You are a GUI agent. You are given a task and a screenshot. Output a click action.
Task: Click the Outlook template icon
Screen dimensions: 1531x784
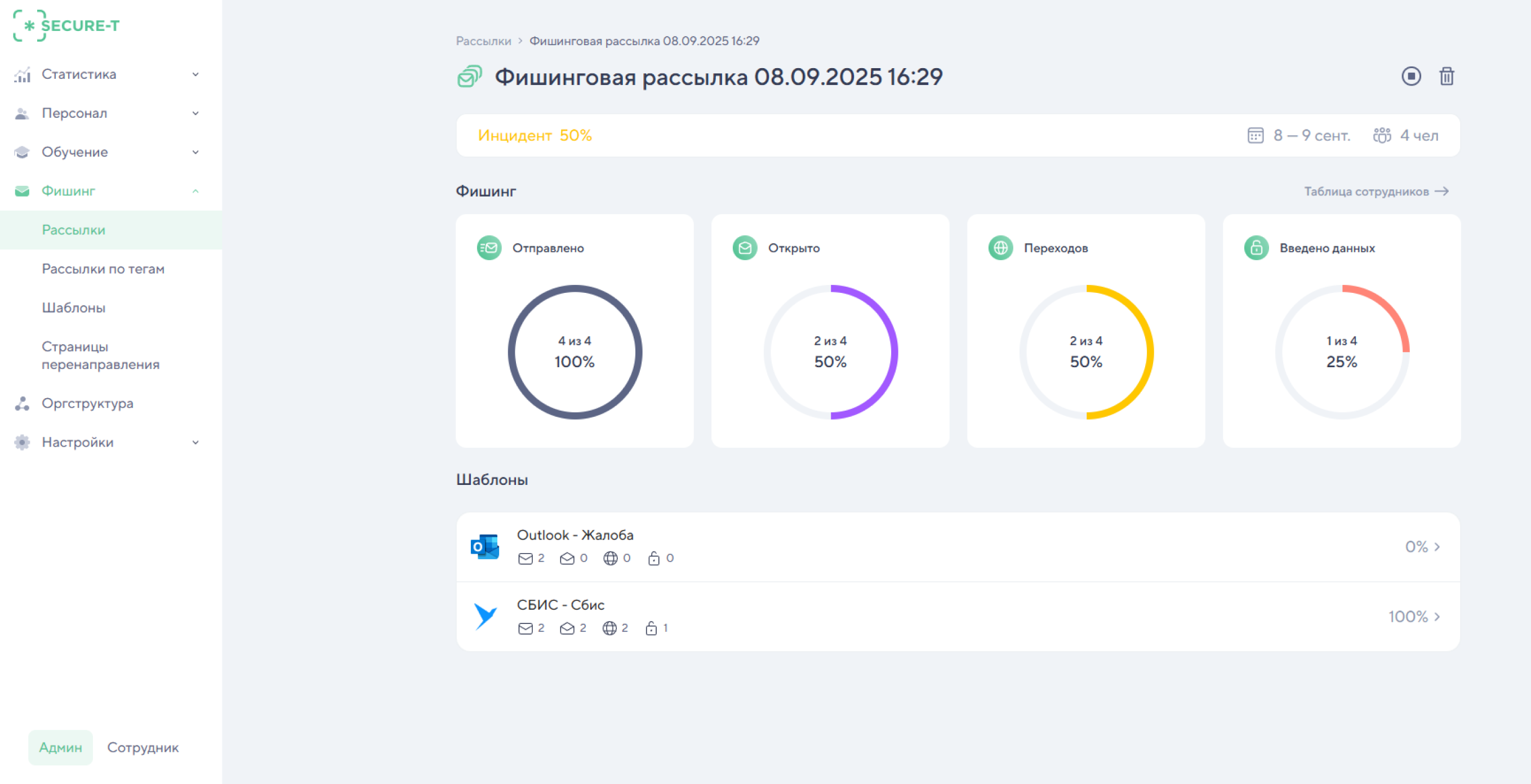click(x=486, y=546)
